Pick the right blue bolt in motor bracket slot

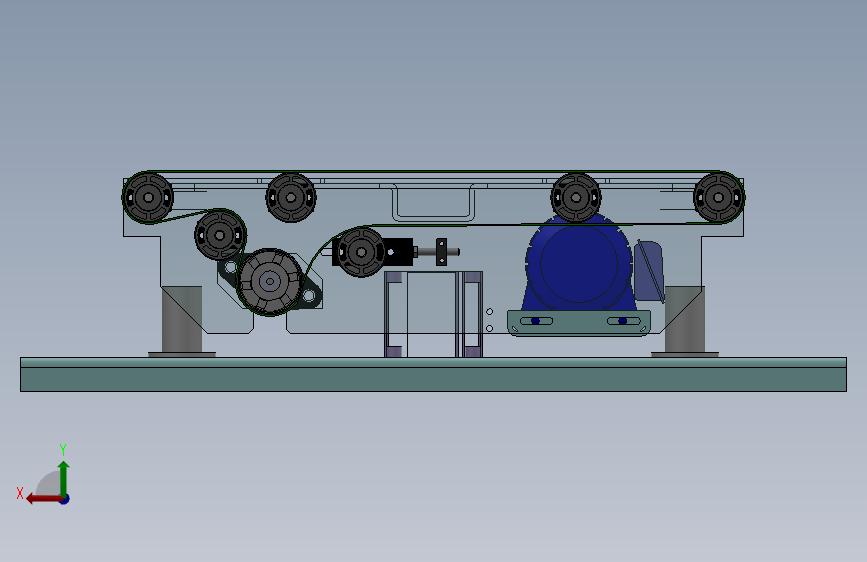click(623, 321)
